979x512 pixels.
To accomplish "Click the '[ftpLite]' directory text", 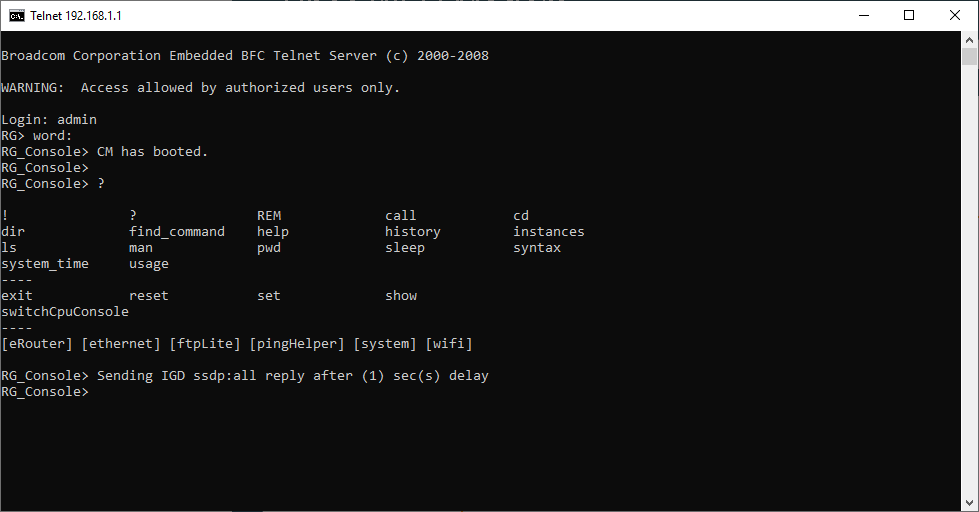I will click(205, 344).
